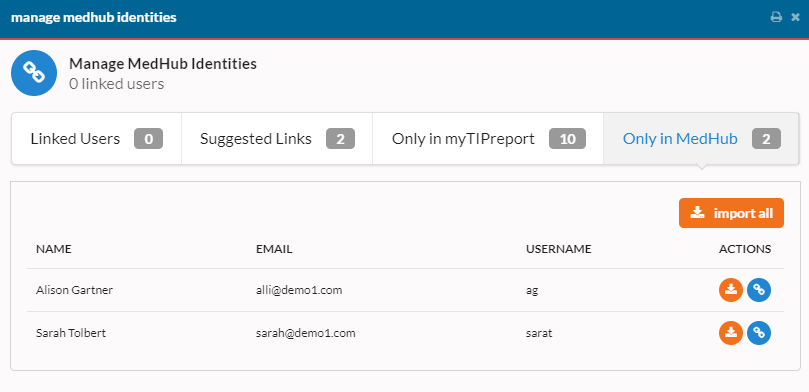The width and height of the screenshot is (809, 392).
Task: Open the Linked Users tab
Action: point(96,139)
